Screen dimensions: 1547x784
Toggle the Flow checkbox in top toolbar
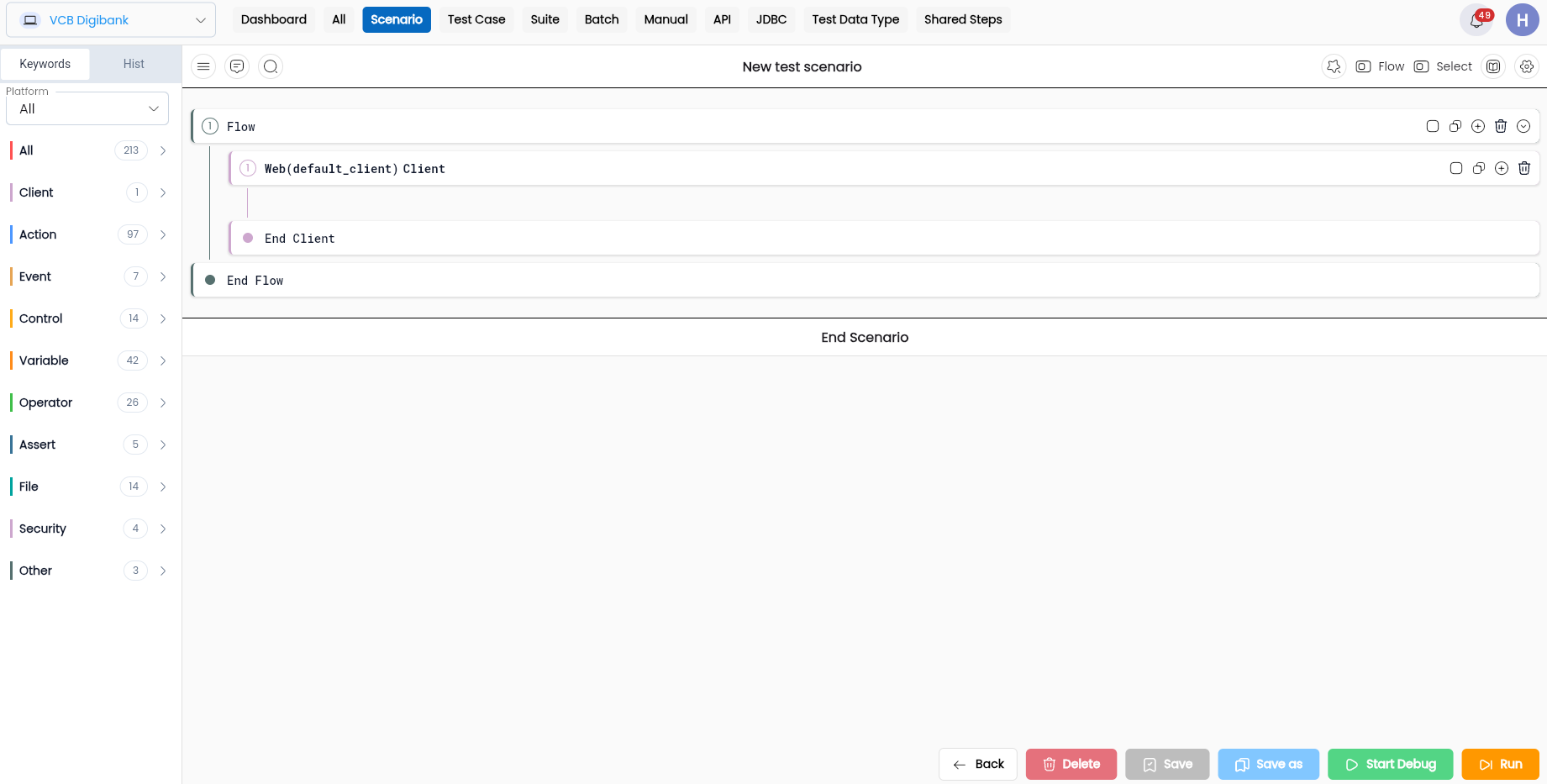pos(1363,66)
